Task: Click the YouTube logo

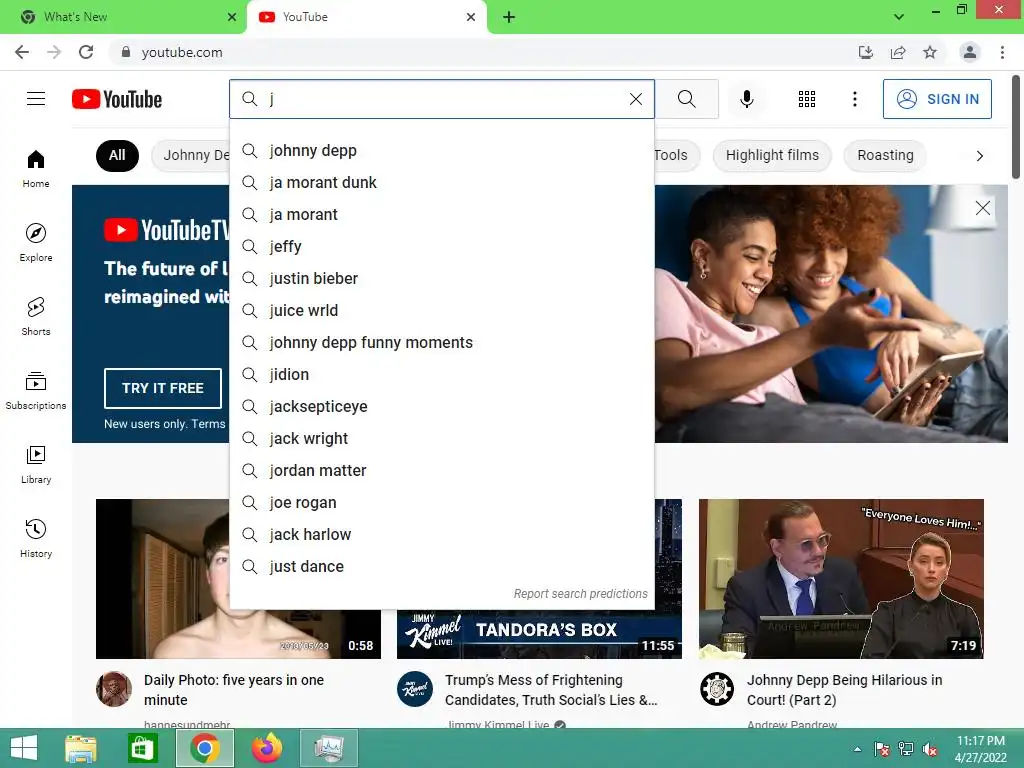Action: click(x=117, y=99)
